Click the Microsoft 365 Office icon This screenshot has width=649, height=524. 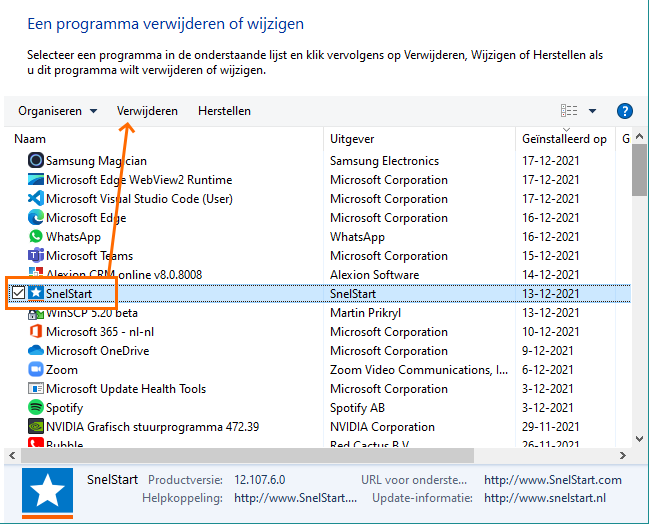36,331
